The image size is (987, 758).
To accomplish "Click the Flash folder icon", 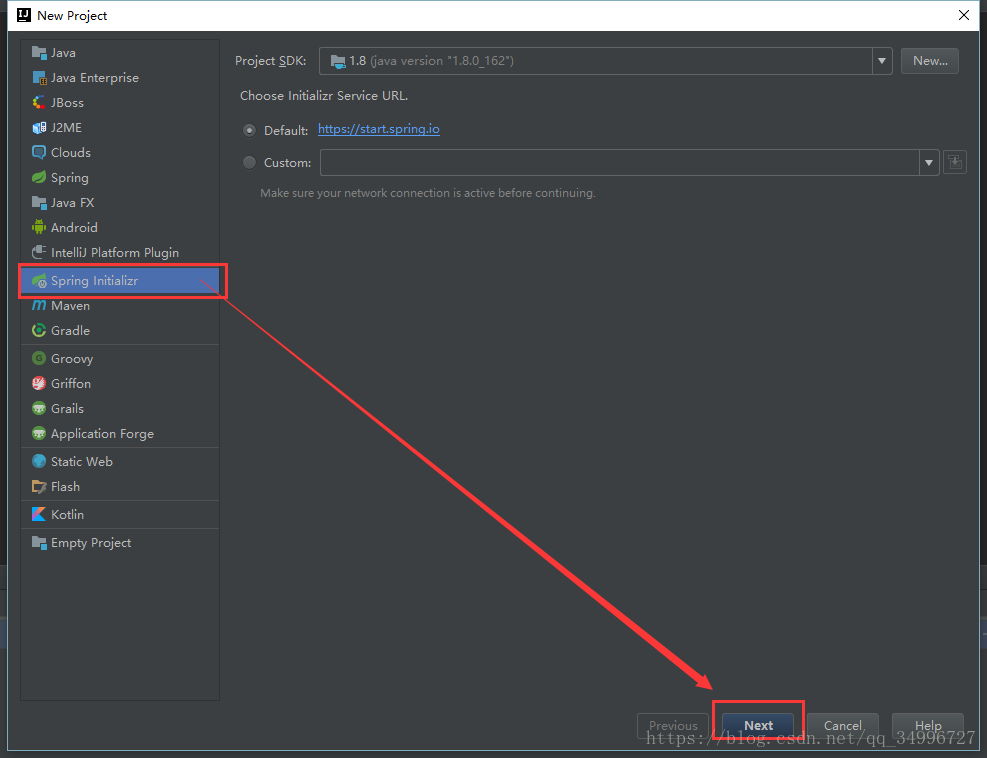I will pos(39,487).
